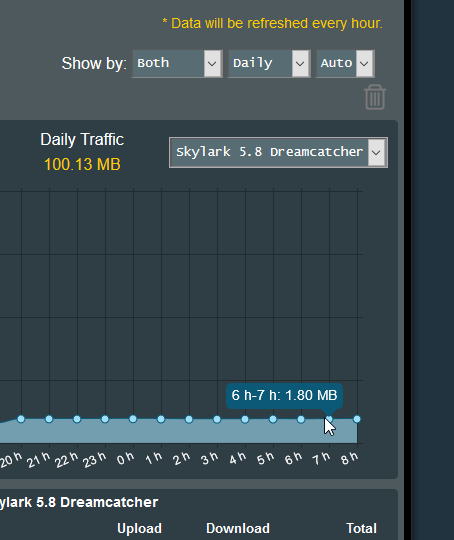Click the chart data point at 7h
The height and width of the screenshot is (540, 454).
pyautogui.click(x=329, y=419)
